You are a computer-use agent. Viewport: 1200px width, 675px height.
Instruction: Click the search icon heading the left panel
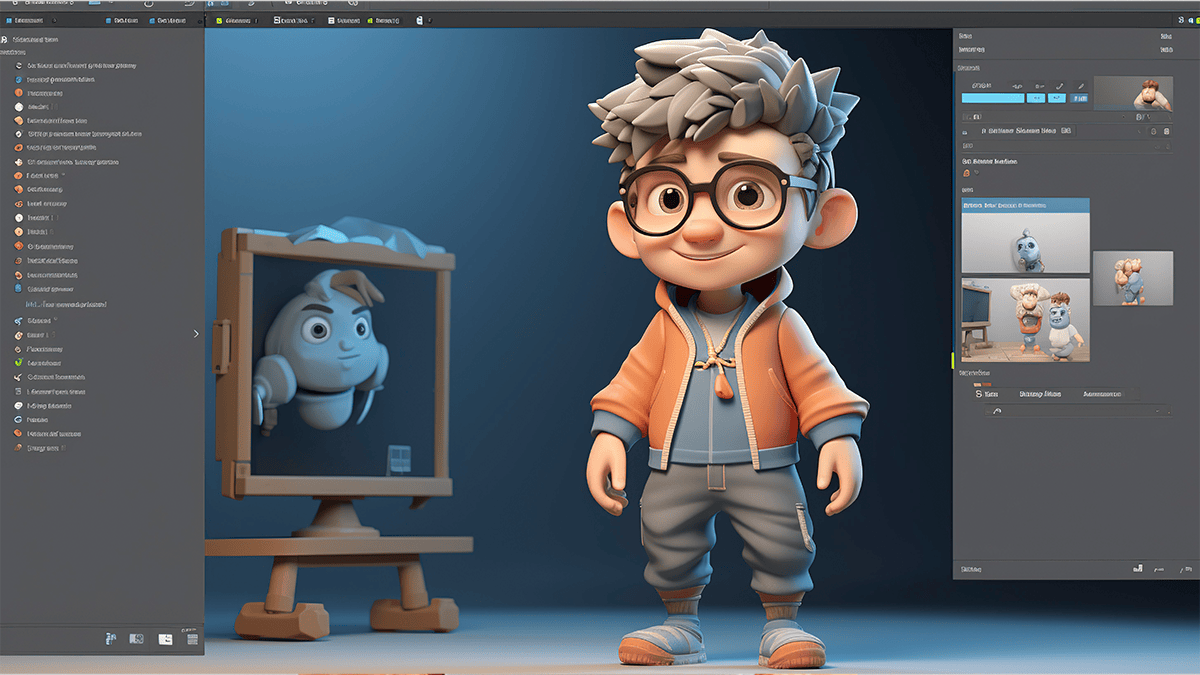click(6, 40)
